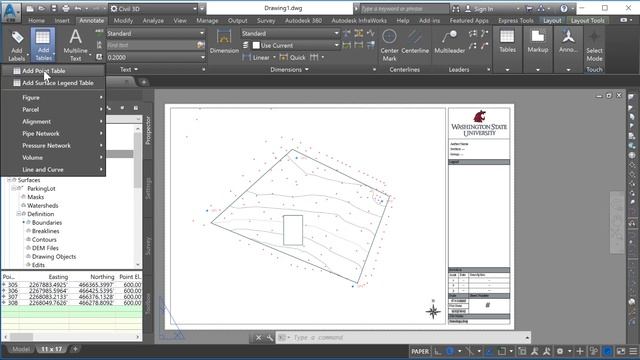Select the Centerline tool
This screenshot has height=360, width=640.
[415, 42]
